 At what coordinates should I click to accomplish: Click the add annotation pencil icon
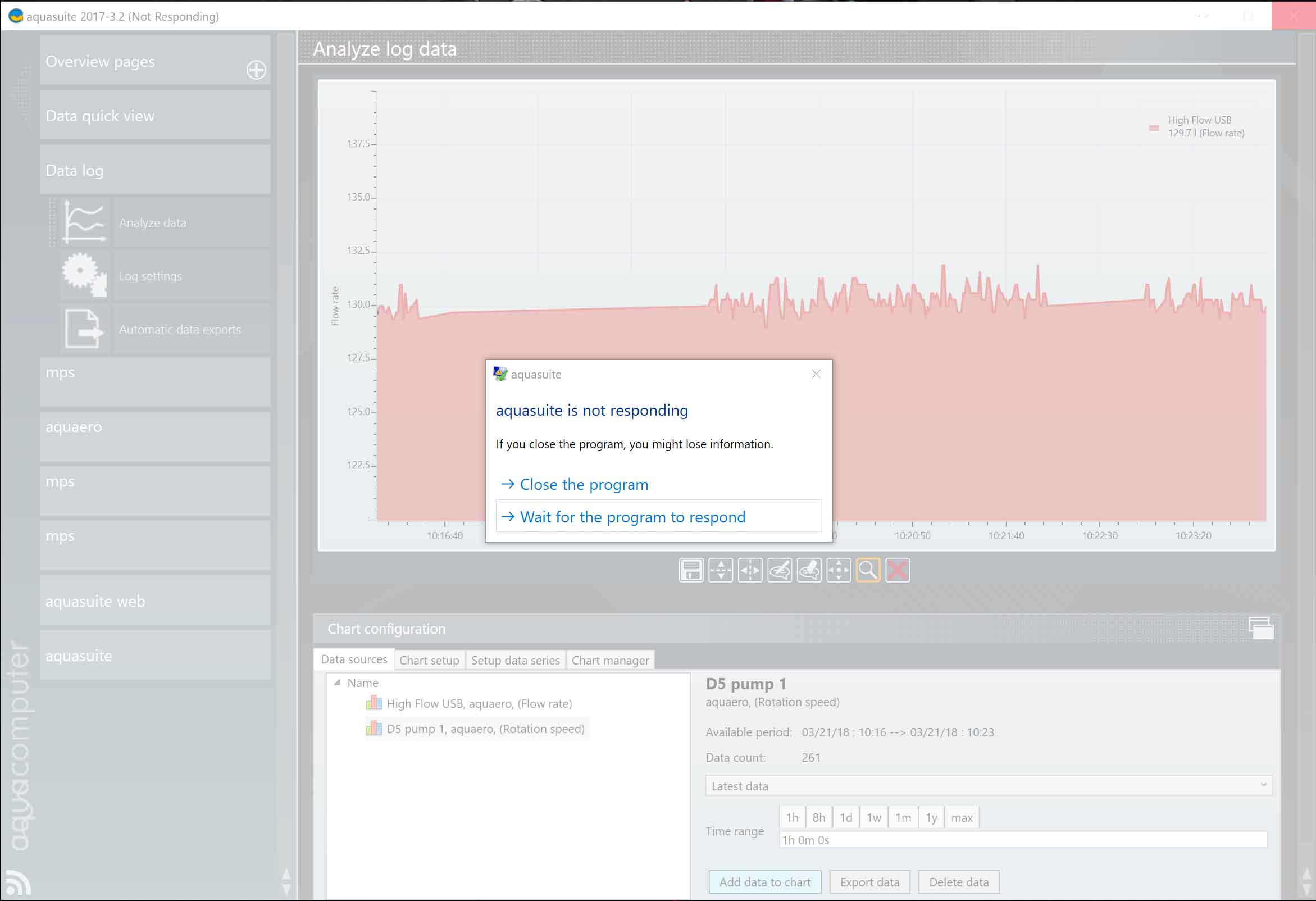coord(779,570)
